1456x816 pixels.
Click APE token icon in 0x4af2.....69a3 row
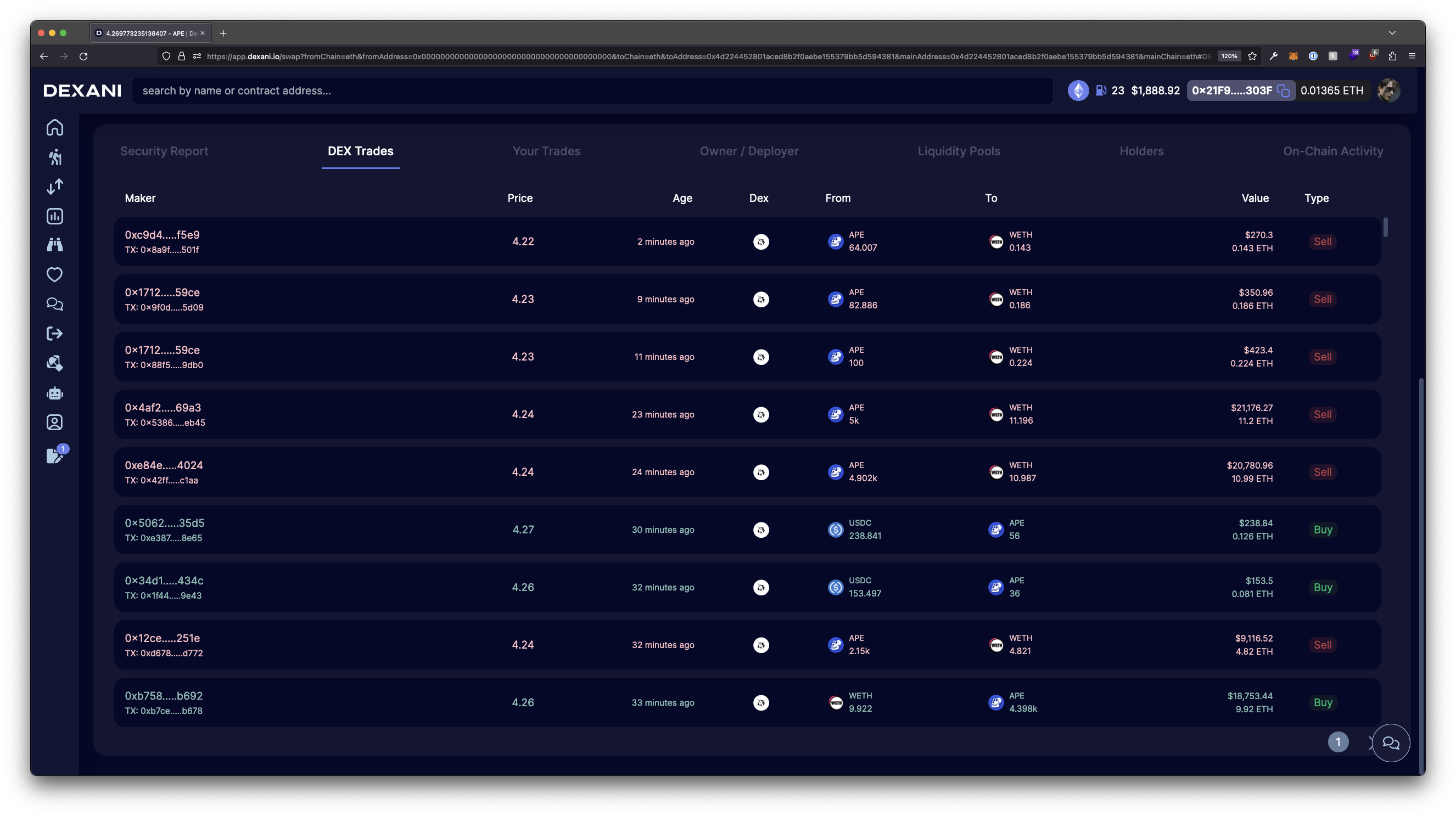tap(836, 414)
